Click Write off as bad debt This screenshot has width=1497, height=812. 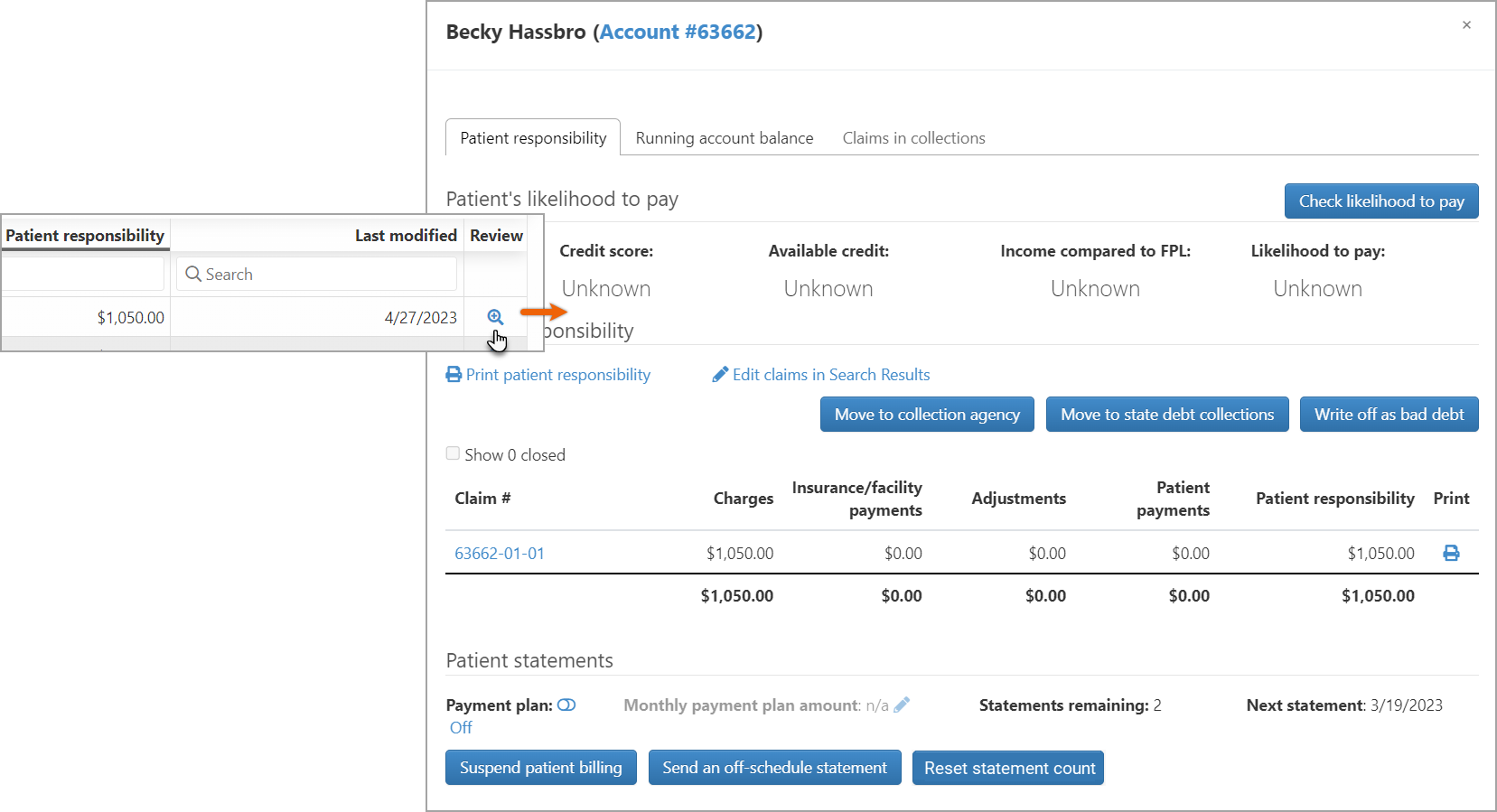click(x=1389, y=415)
